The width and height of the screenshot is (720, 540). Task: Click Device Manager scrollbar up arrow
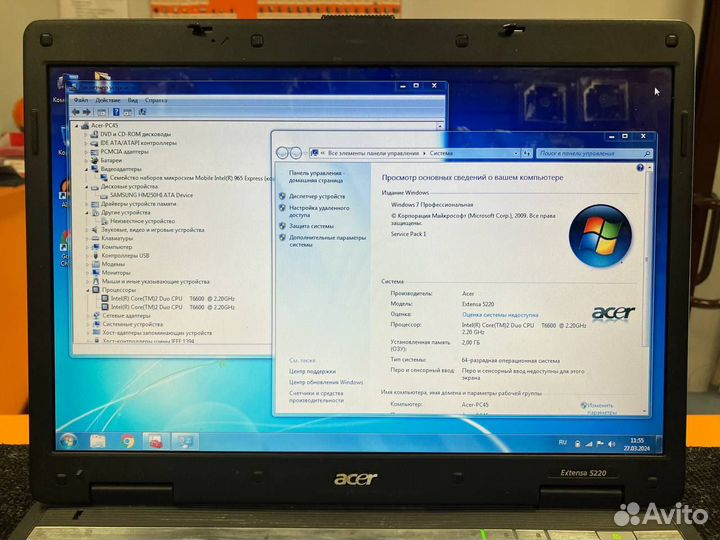point(440,126)
